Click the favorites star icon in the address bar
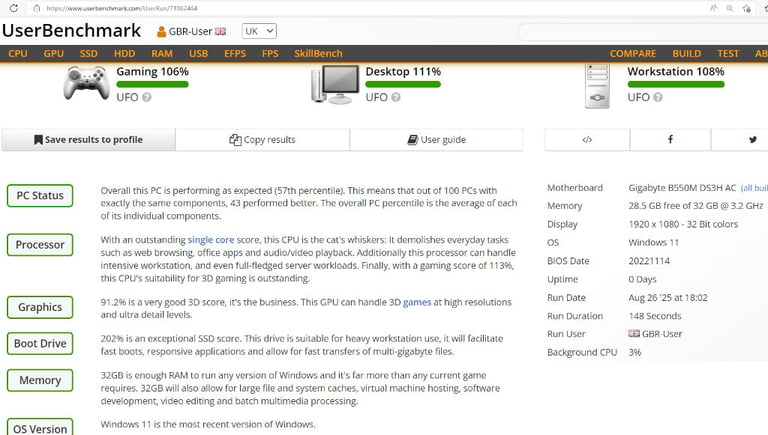Viewport: 768px width, 435px height. click(x=746, y=8)
